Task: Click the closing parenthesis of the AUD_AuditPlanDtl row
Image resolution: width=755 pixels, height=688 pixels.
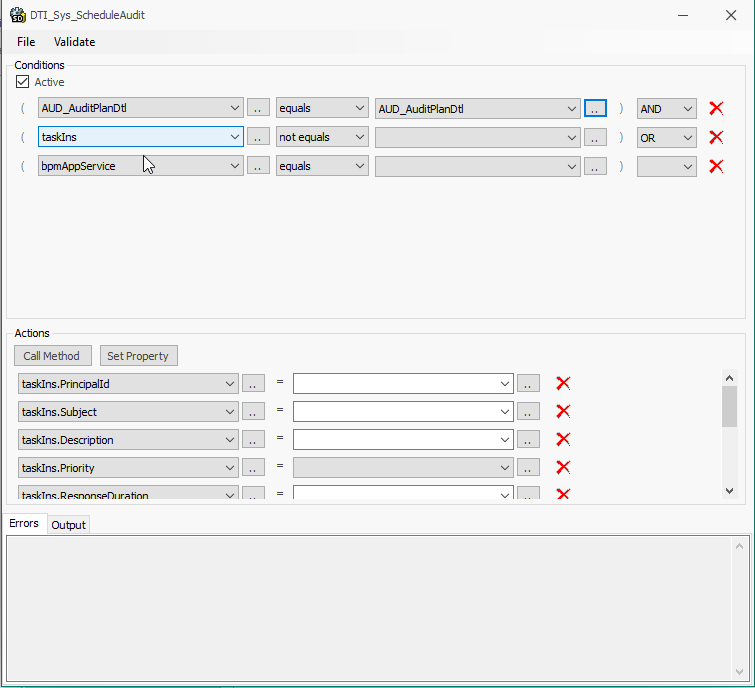Action: pyautogui.click(x=621, y=108)
